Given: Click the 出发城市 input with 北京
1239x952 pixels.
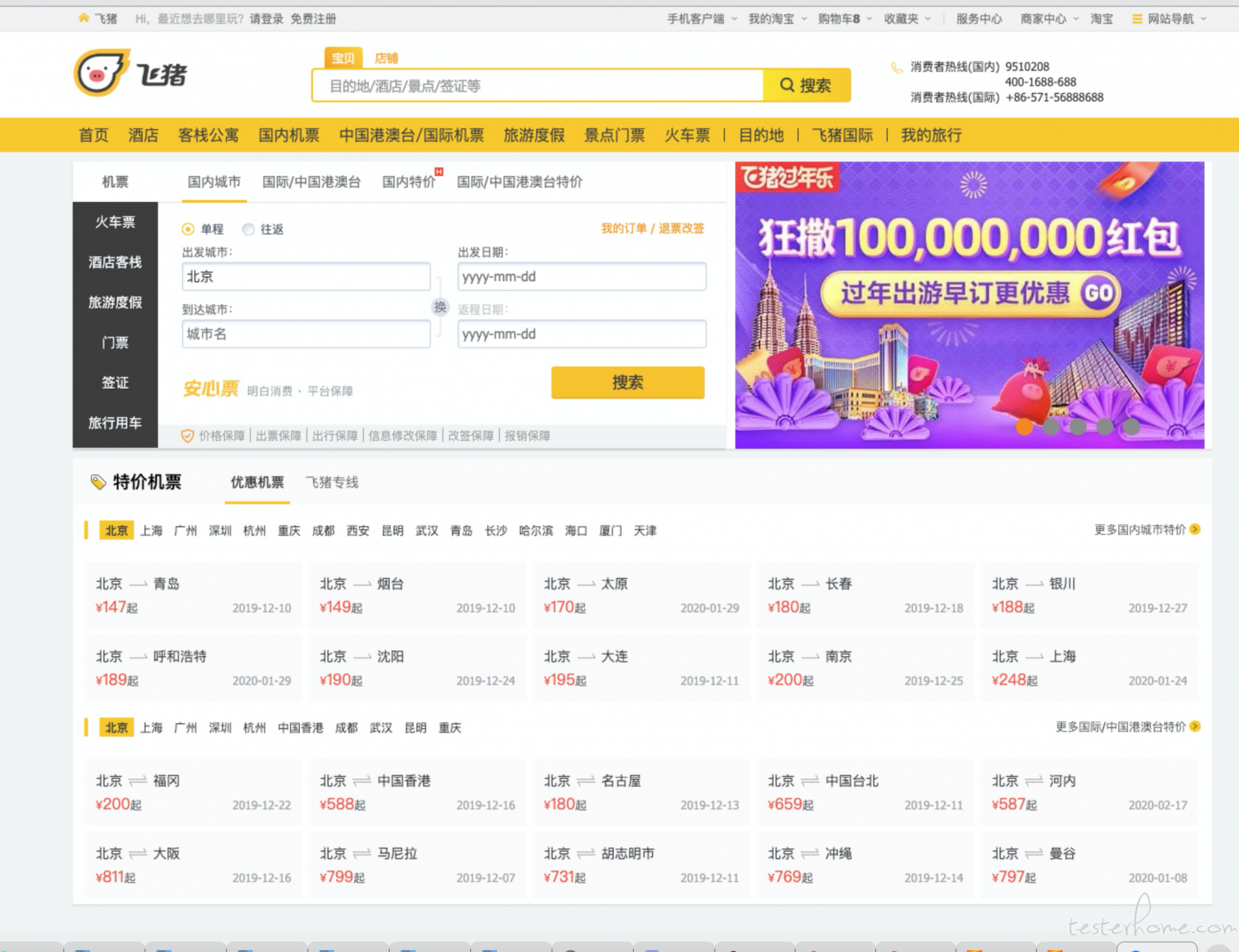Looking at the screenshot, I should pyautogui.click(x=306, y=277).
